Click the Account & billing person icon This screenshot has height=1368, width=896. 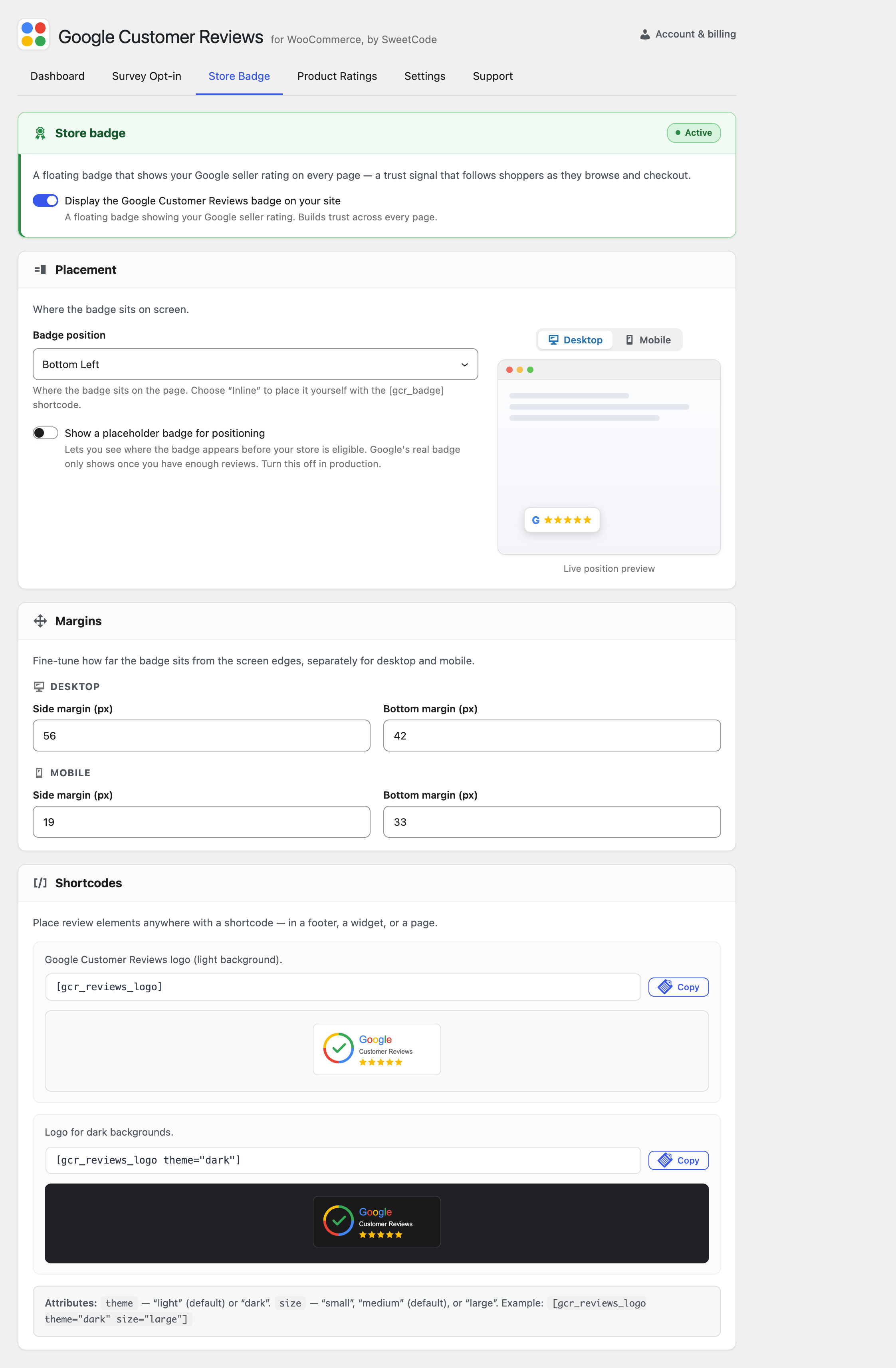pyautogui.click(x=645, y=34)
